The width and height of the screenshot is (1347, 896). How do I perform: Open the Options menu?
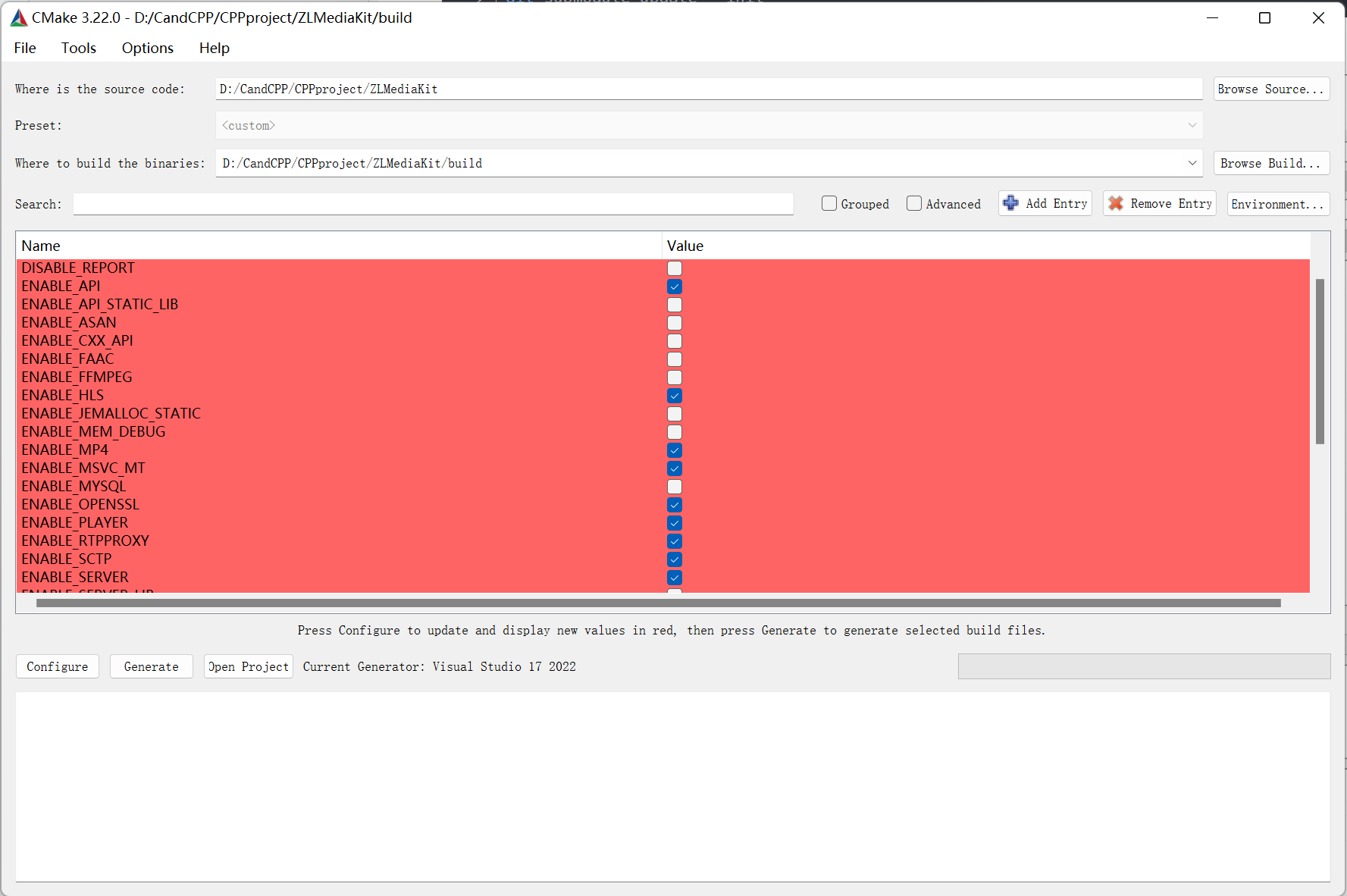[148, 48]
